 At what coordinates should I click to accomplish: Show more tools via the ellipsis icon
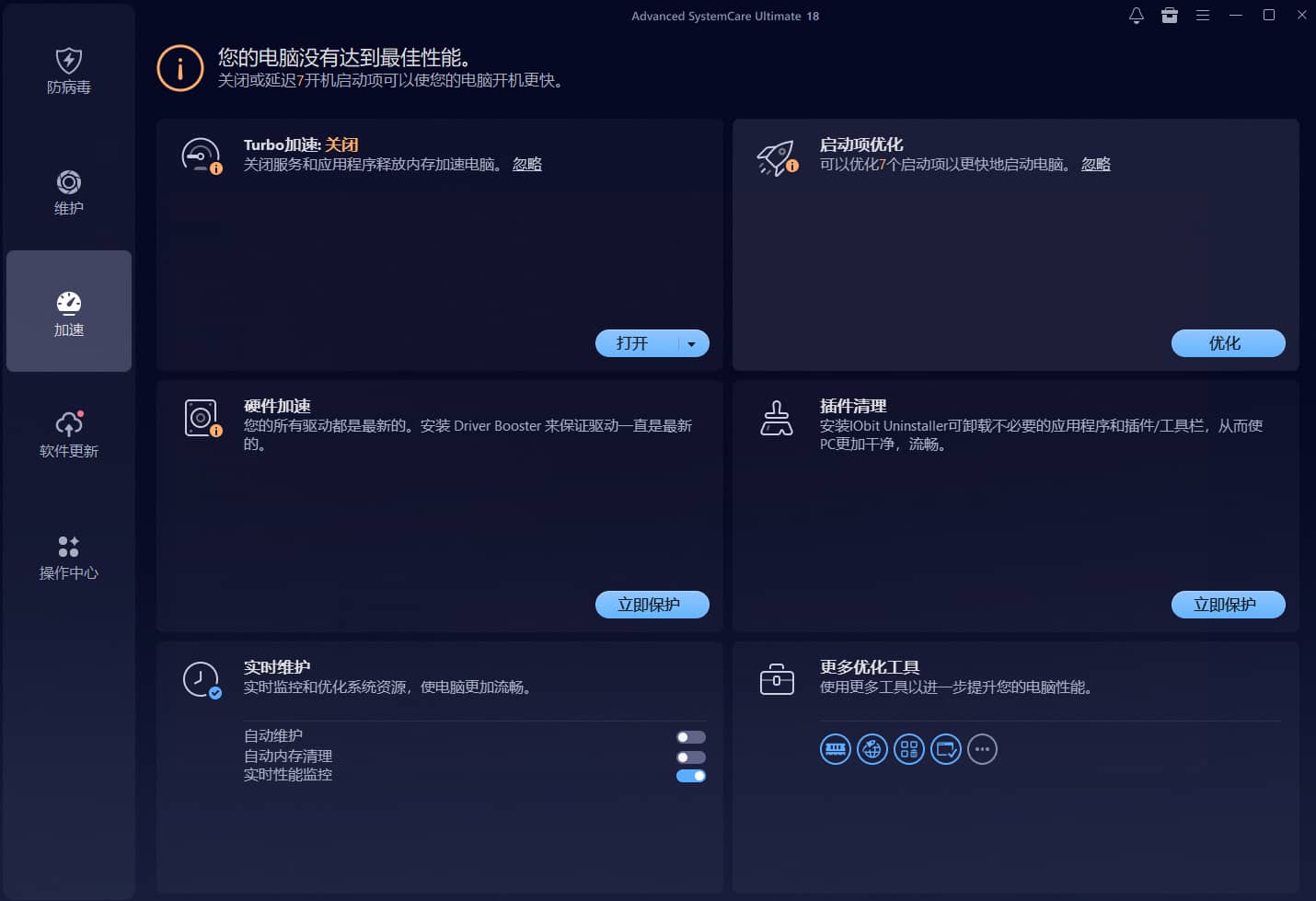(983, 749)
